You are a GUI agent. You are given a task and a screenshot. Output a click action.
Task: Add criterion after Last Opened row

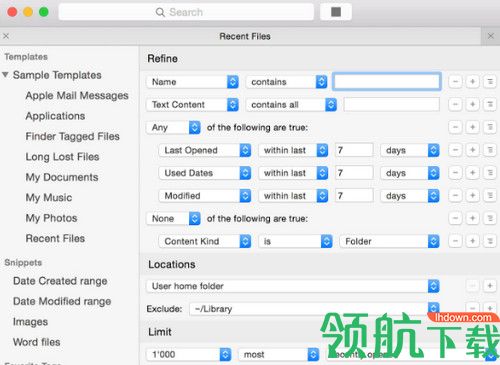(x=472, y=150)
